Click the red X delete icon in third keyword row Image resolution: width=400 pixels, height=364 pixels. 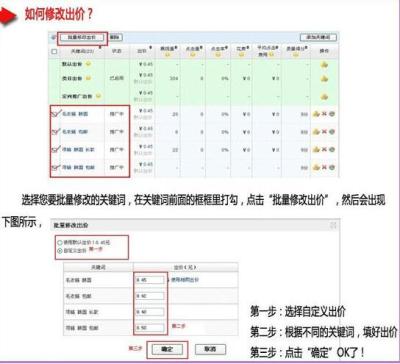tap(324, 150)
